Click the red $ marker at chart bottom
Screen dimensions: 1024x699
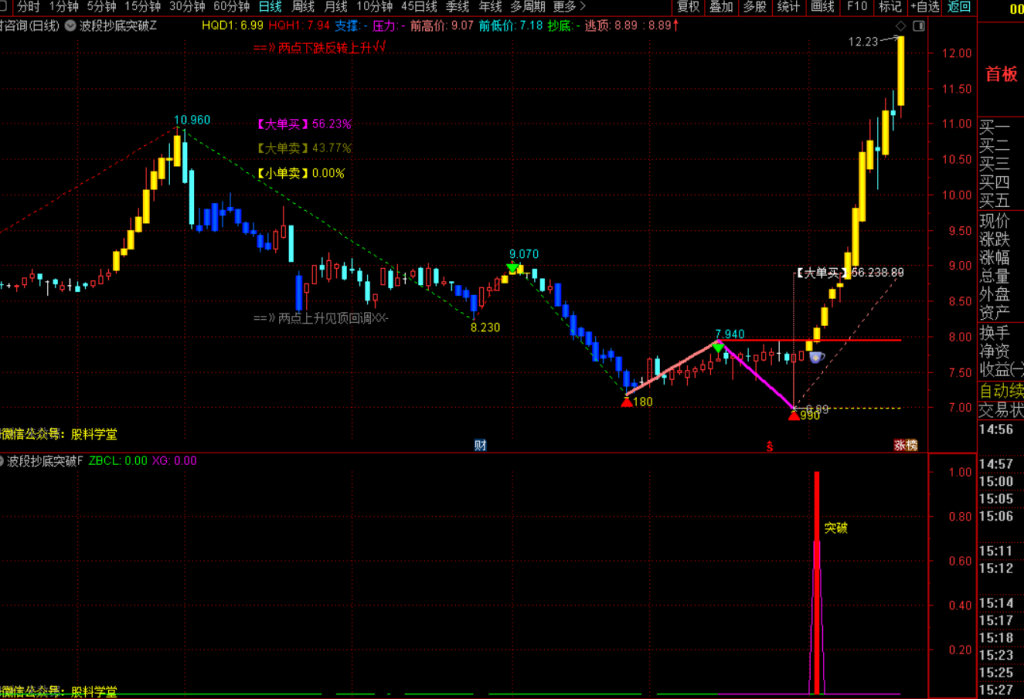click(x=769, y=446)
